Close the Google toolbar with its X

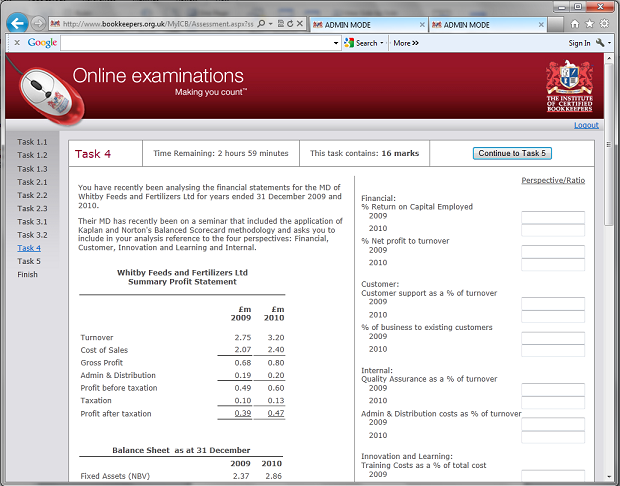tap(17, 43)
